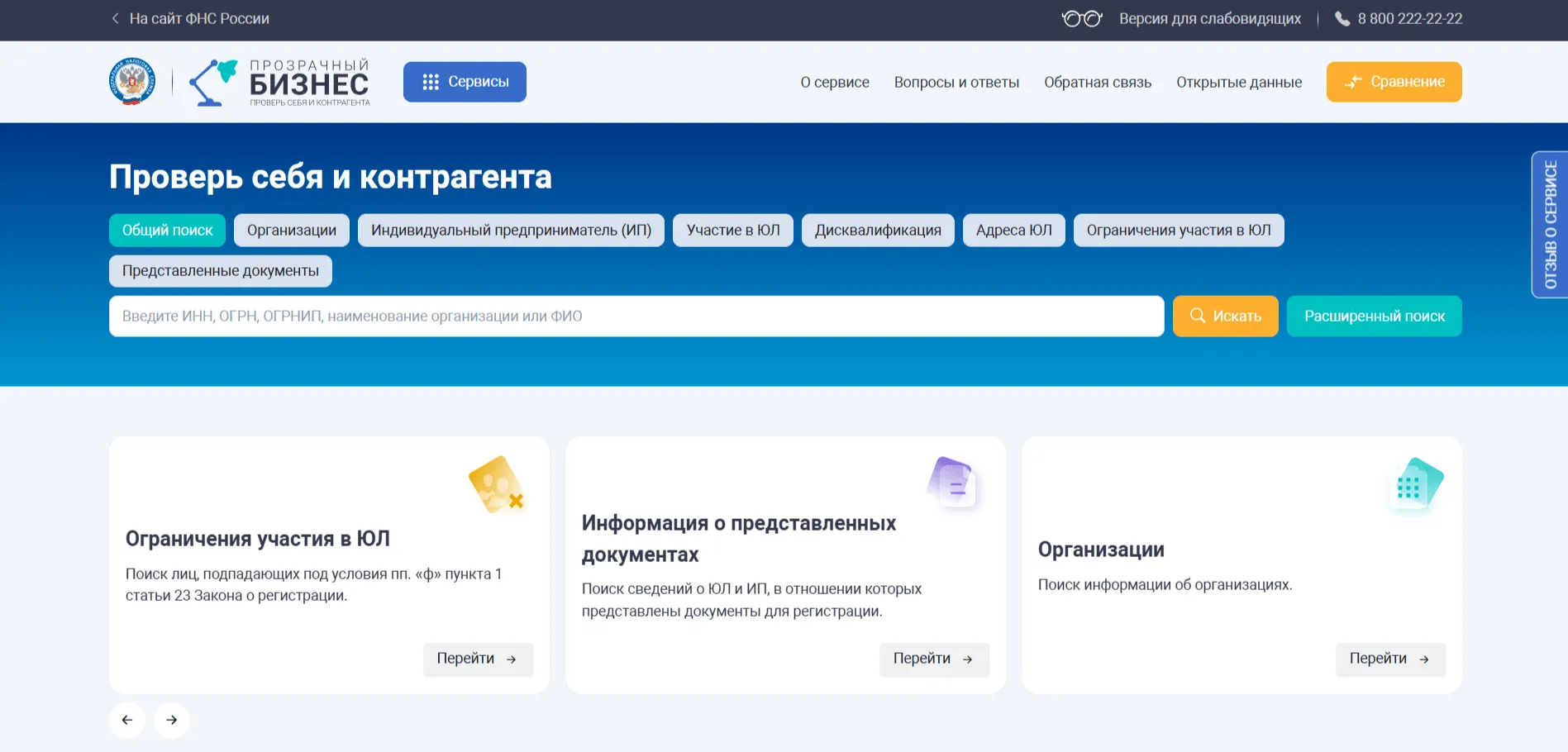Open the Вопросы и ответы menu item
Viewport: 1568px width, 752px height.
(x=956, y=82)
